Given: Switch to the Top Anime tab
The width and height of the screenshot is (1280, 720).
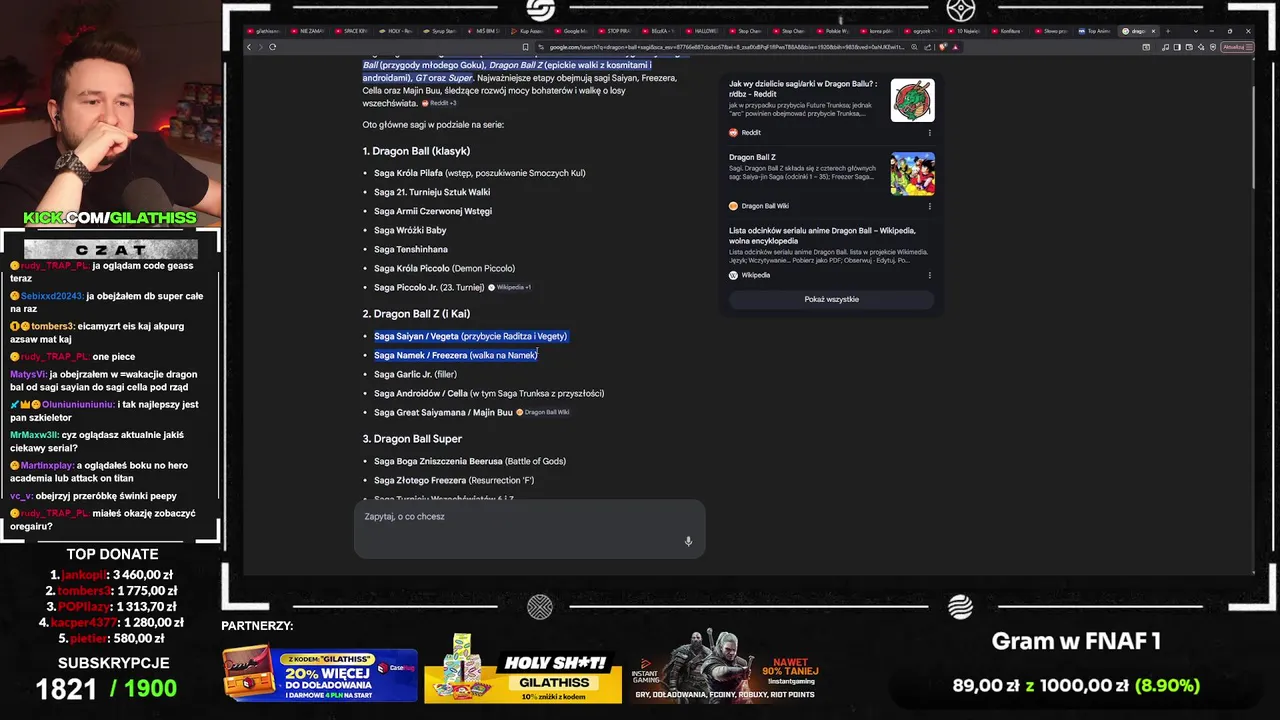Looking at the screenshot, I should pyautogui.click(x=1095, y=31).
